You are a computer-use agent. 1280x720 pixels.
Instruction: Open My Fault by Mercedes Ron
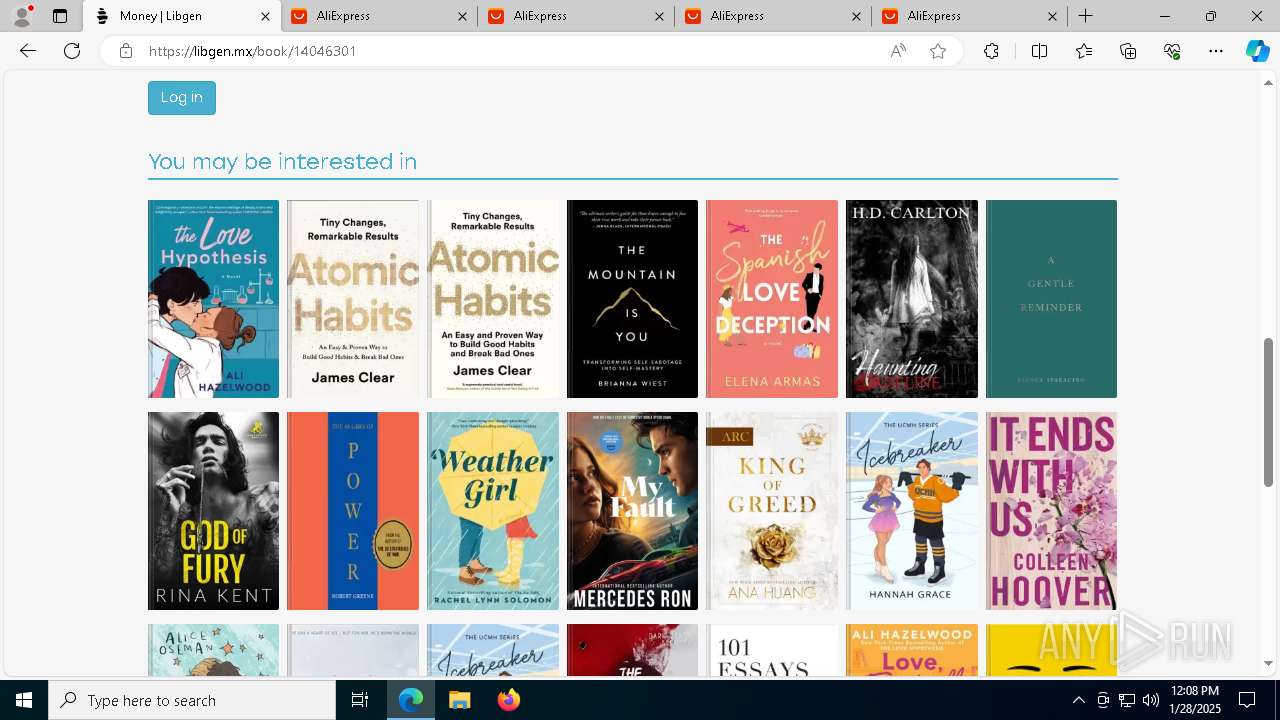tap(632, 511)
